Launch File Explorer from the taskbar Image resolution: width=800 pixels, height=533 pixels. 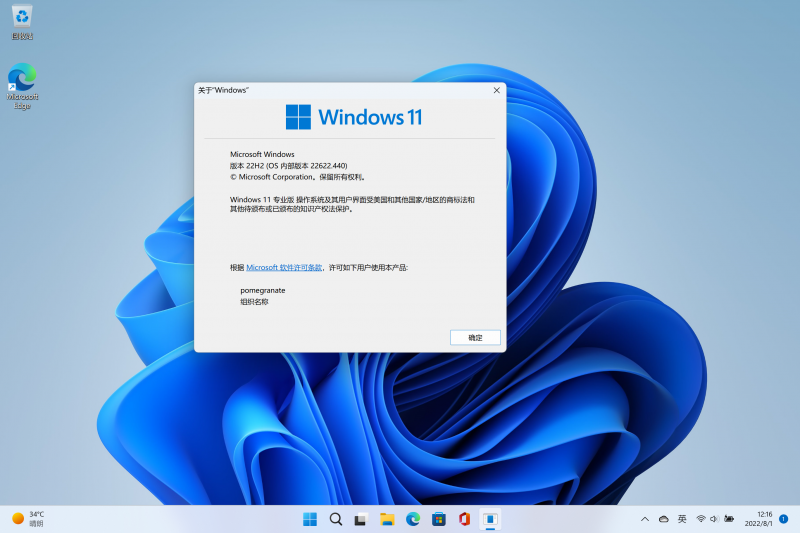click(387, 519)
